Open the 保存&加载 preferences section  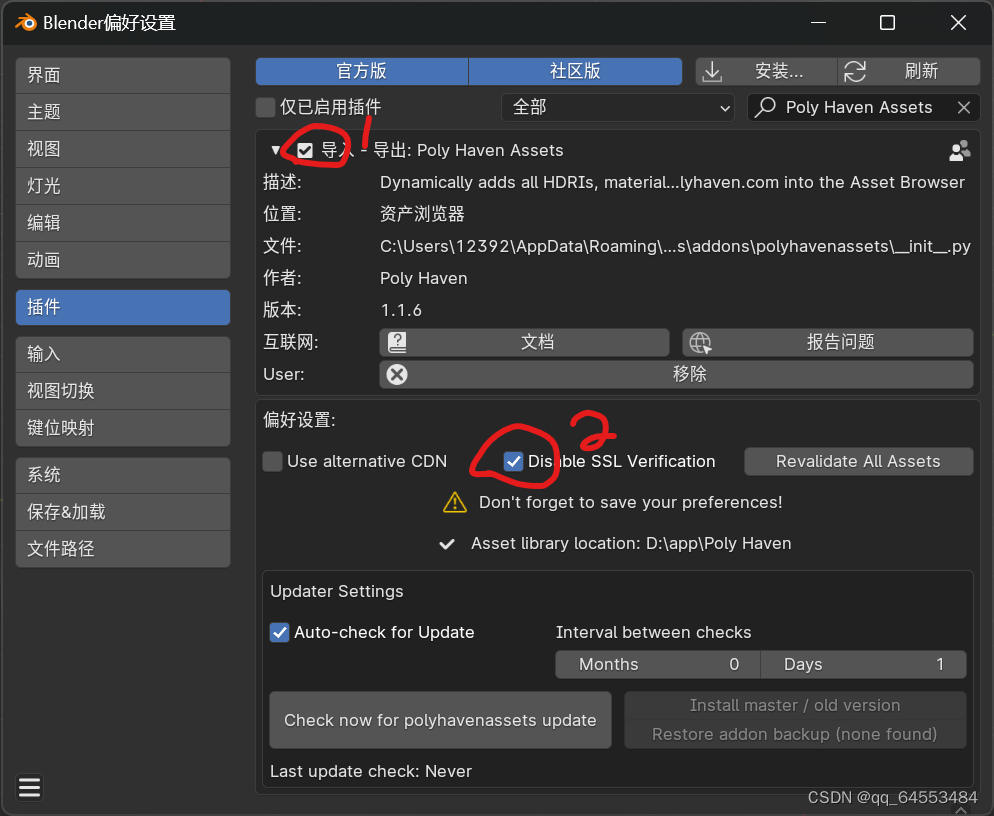pos(123,512)
